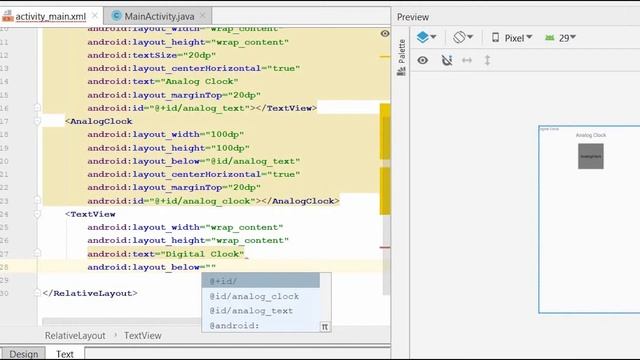Select the @+id/ autocomplete suggestion
The height and width of the screenshot is (360, 640).
click(x=261, y=281)
